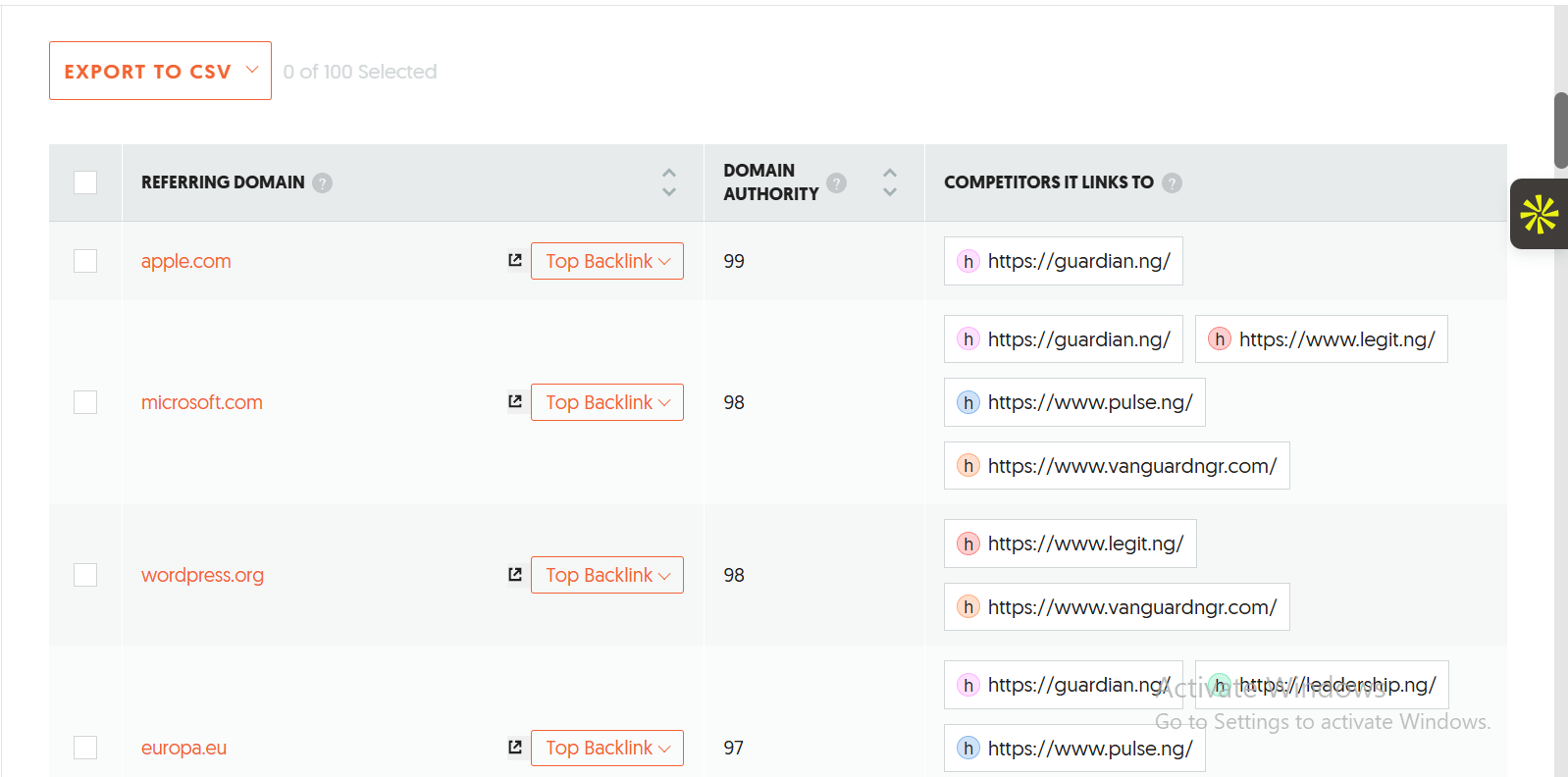Click guardian.ng competitor in microsoft.com row
The image size is (1568, 777).
(1064, 339)
